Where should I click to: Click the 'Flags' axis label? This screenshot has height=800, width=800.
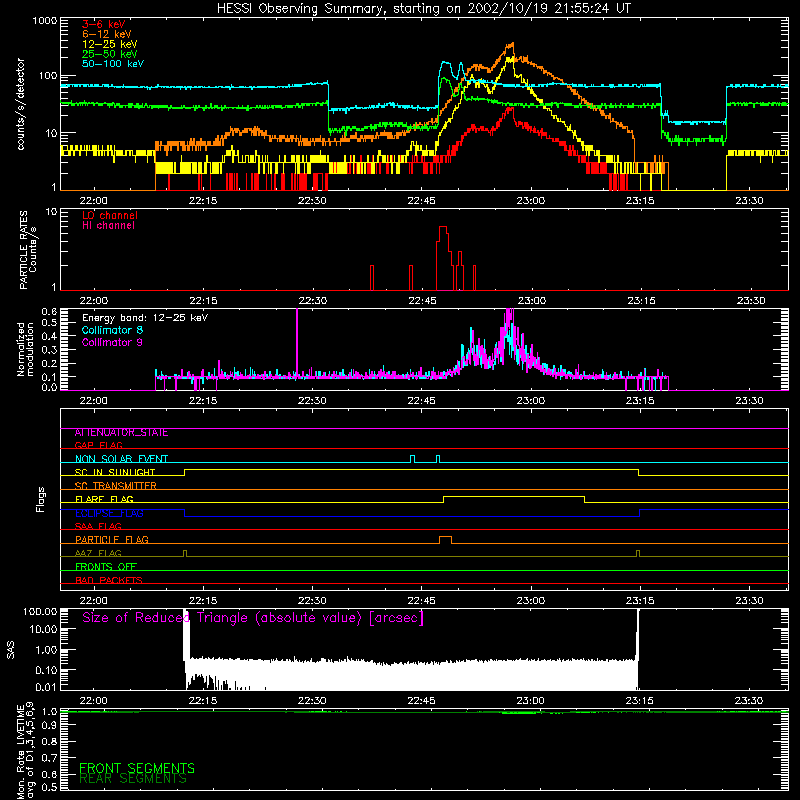point(41,499)
